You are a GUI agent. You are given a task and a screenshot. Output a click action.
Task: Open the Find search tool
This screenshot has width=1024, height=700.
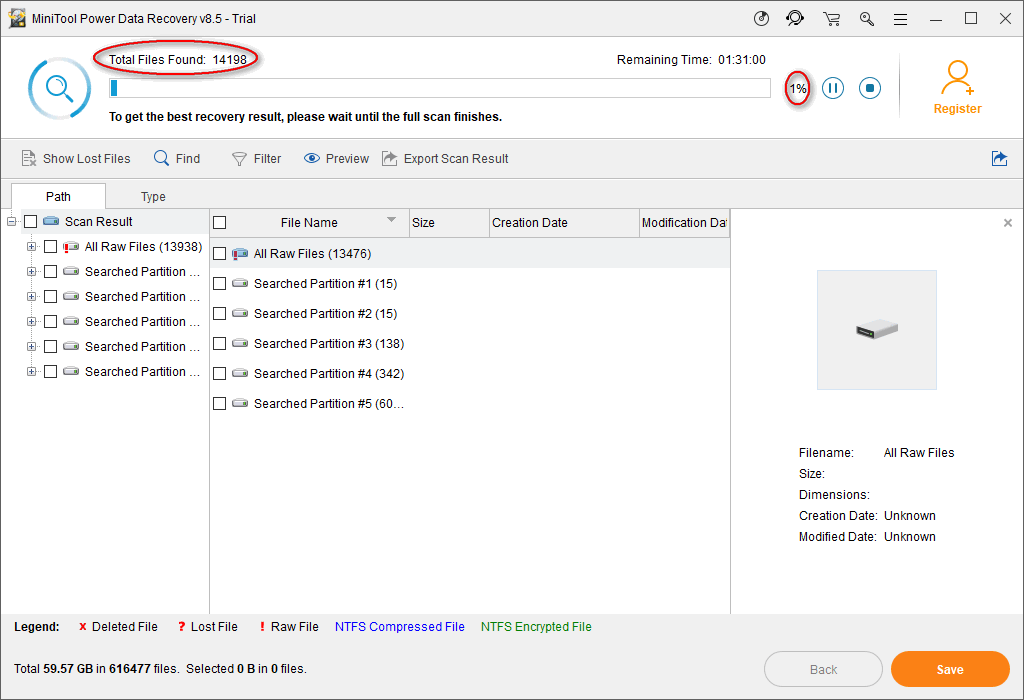click(177, 158)
